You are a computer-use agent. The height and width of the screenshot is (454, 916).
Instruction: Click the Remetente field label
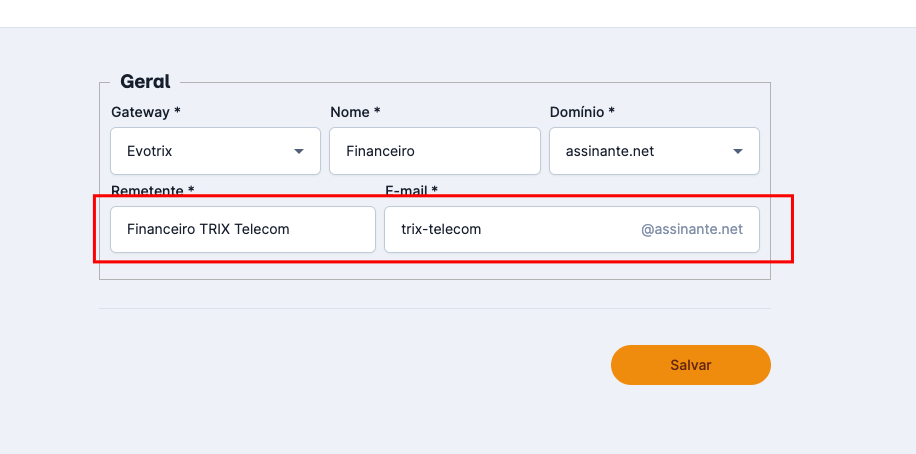(152, 190)
